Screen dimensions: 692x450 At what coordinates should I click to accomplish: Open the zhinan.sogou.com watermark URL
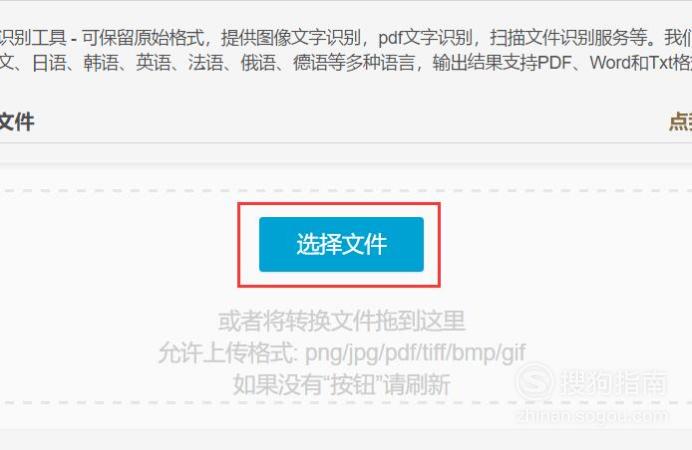point(592,416)
